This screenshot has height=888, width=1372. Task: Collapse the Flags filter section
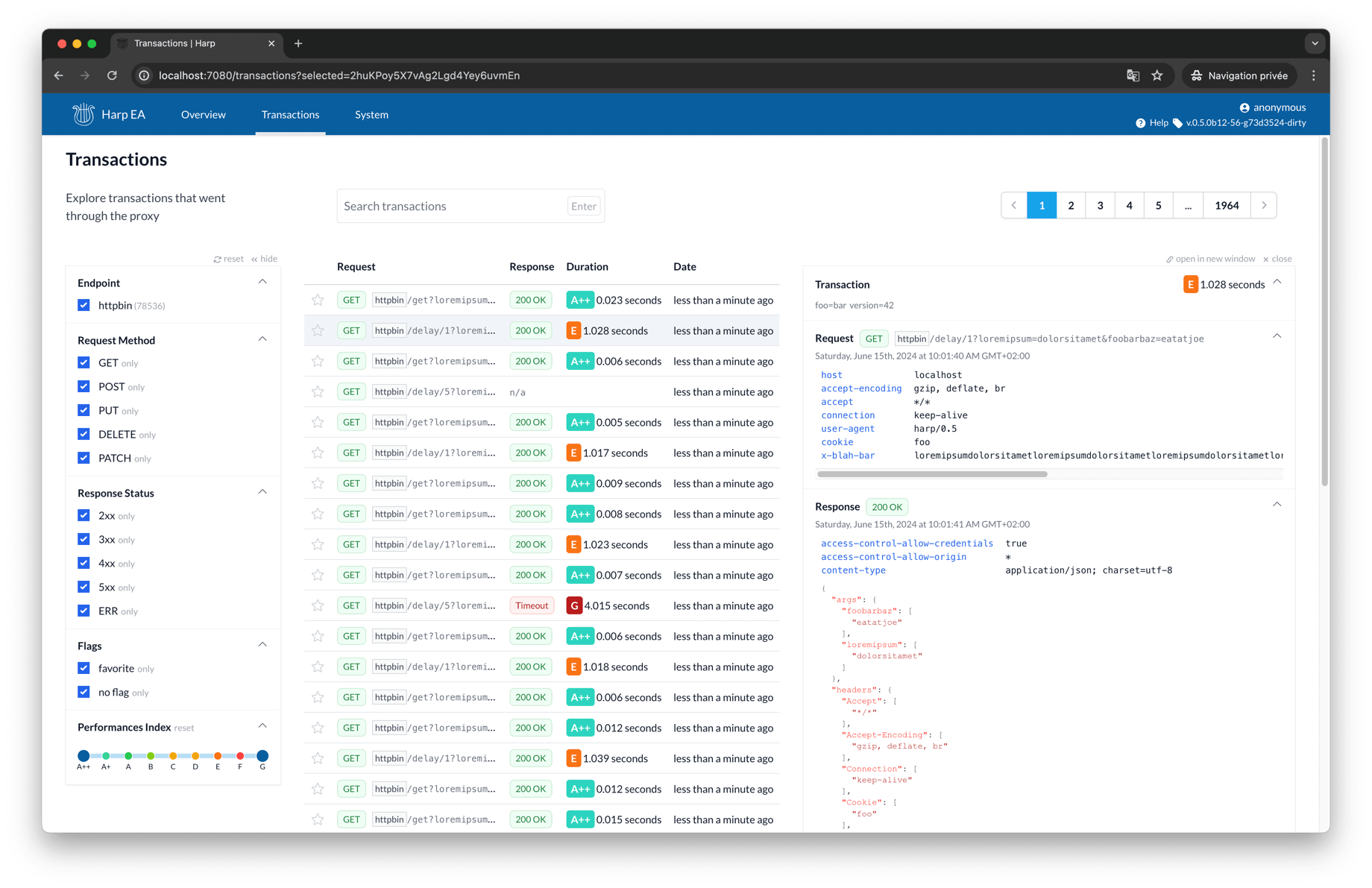click(x=262, y=645)
